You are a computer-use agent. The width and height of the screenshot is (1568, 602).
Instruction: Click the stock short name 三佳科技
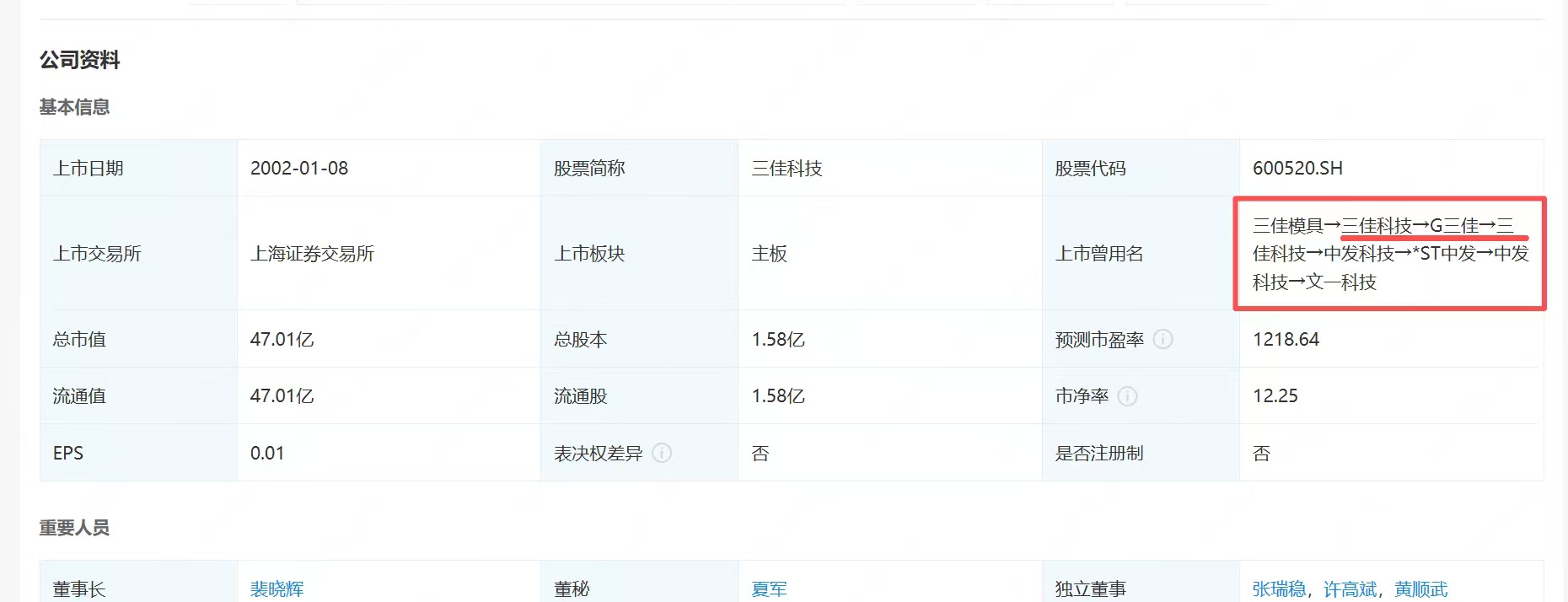787,169
